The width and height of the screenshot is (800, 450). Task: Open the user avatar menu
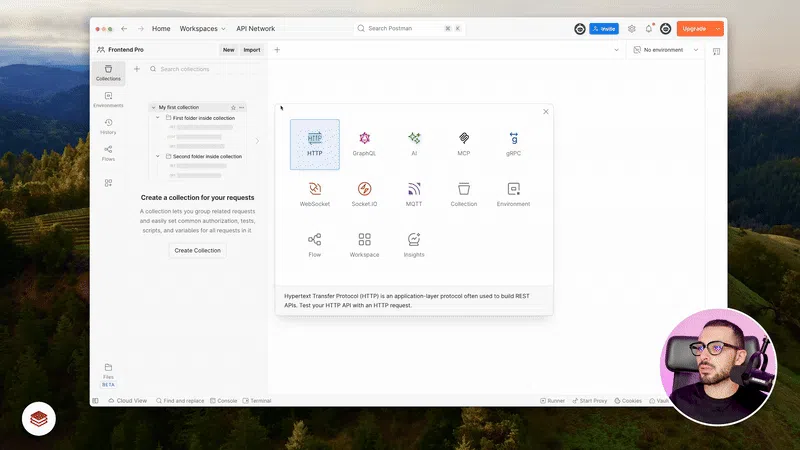click(665, 29)
